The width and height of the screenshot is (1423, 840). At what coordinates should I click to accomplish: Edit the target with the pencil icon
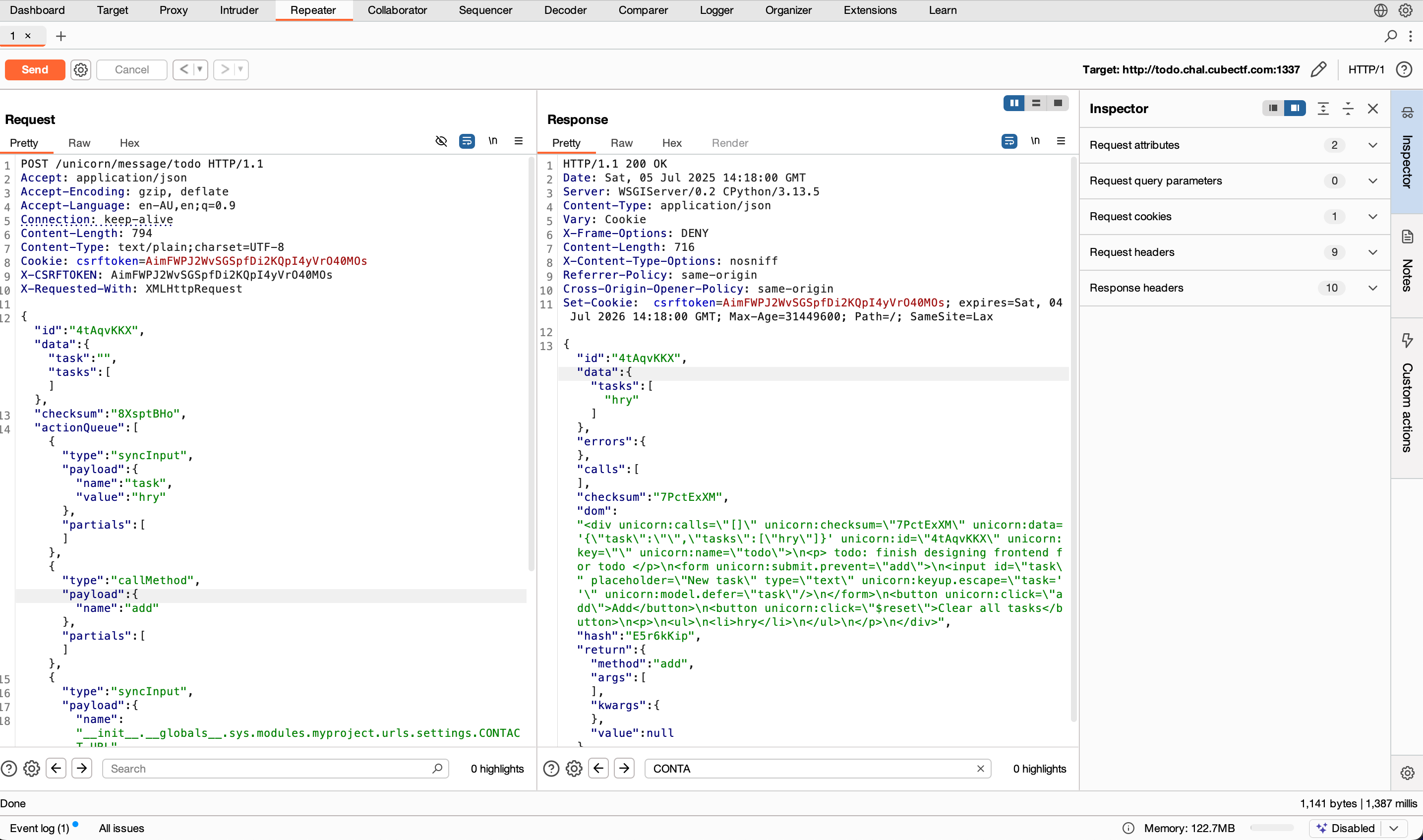click(x=1318, y=69)
